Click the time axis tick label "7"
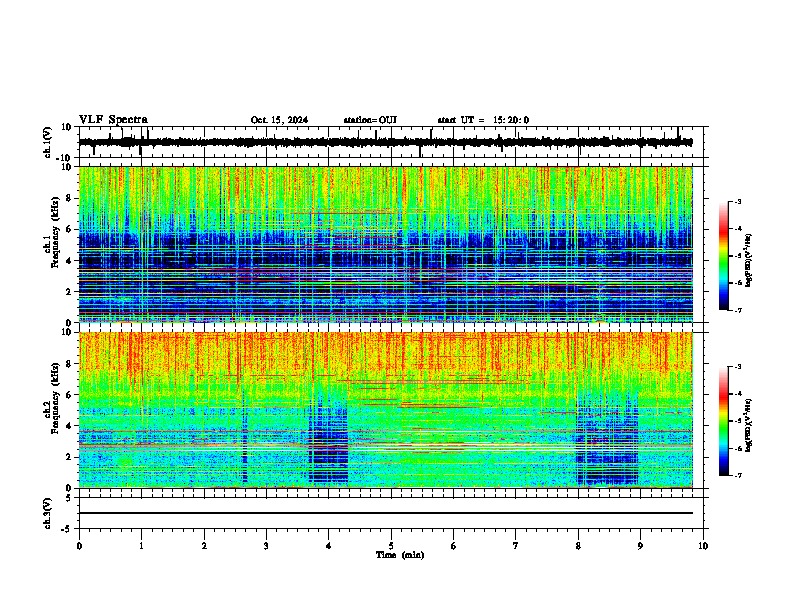Viewport: 792px width, 612px height. pyautogui.click(x=516, y=546)
